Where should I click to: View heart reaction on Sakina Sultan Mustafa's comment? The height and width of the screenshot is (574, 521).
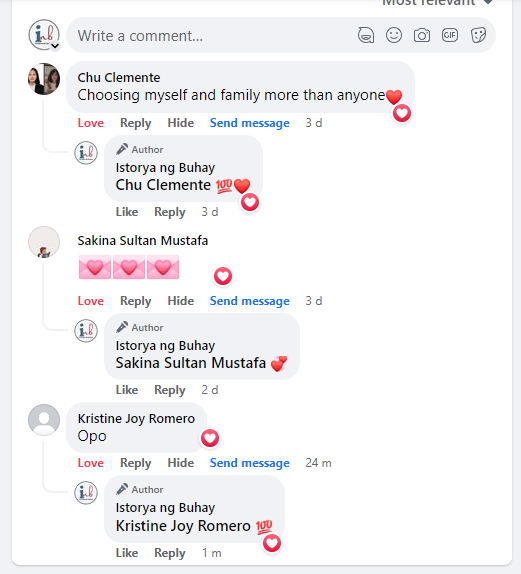pos(223,276)
